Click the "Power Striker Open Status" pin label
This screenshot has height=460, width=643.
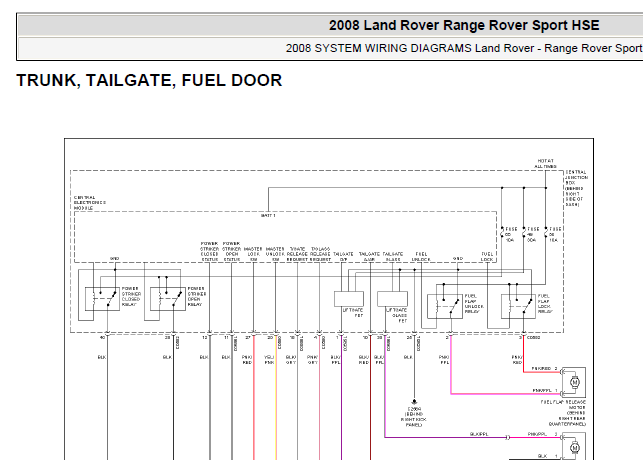coord(232,251)
